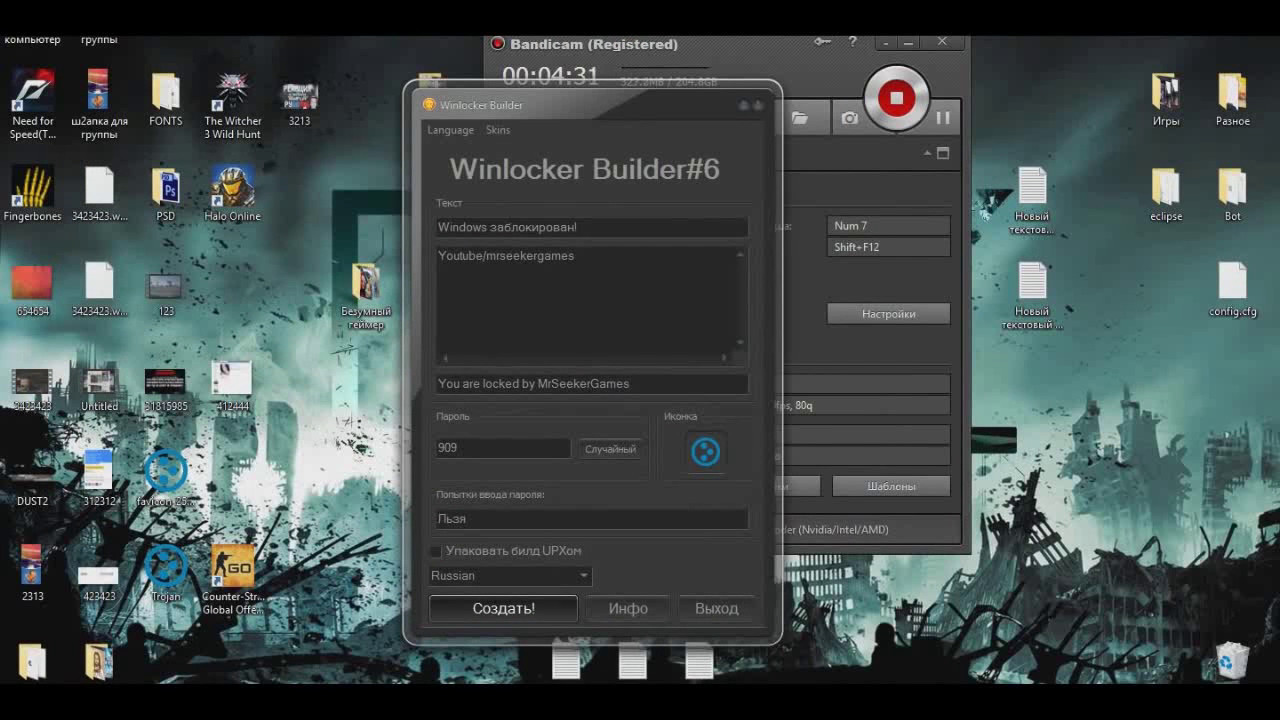Click the Настройки button in Bandicam

888,314
